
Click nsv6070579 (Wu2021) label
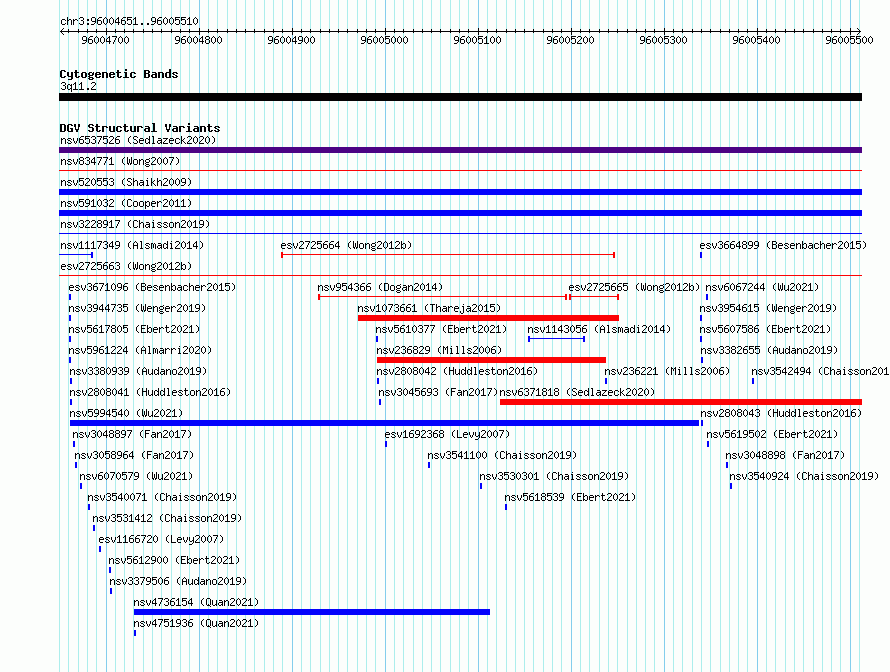pos(136,476)
